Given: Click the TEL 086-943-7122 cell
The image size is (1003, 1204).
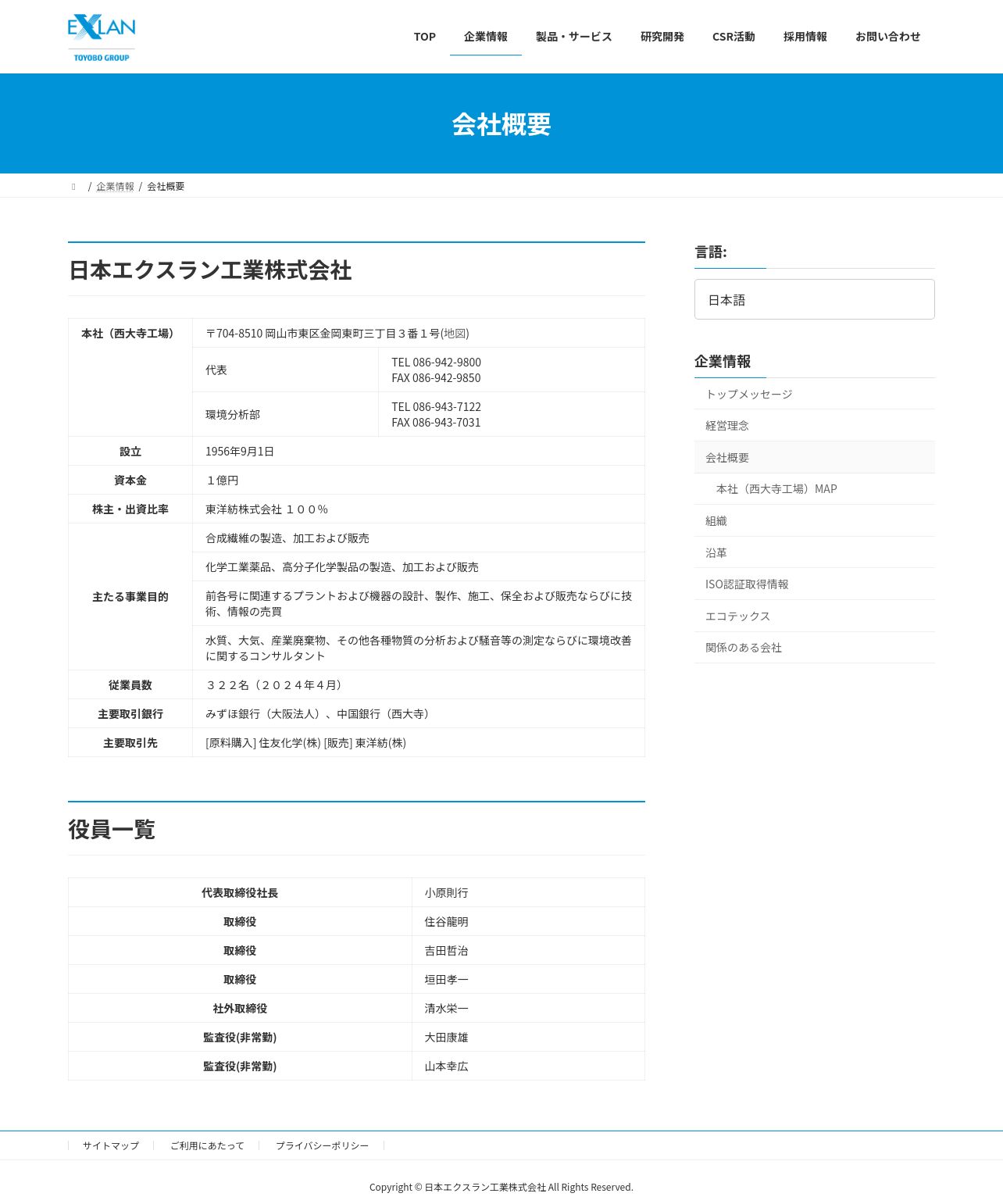Looking at the screenshot, I should [512, 414].
